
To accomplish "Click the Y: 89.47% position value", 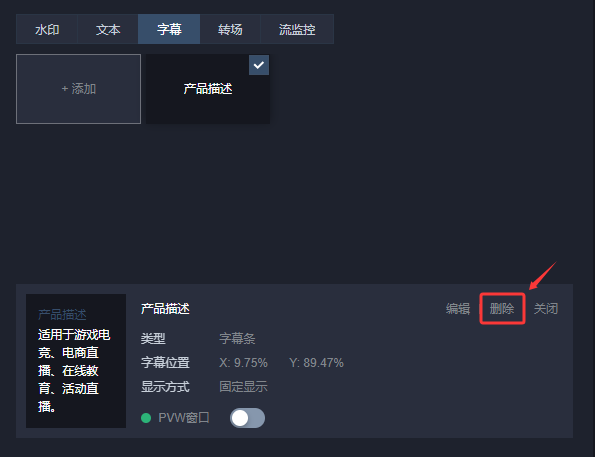I will point(316,362).
